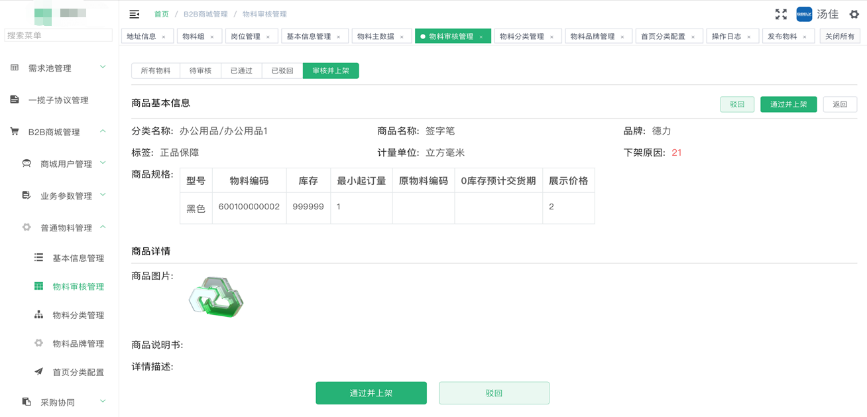Open the 物料主数据 page tab

376,36
